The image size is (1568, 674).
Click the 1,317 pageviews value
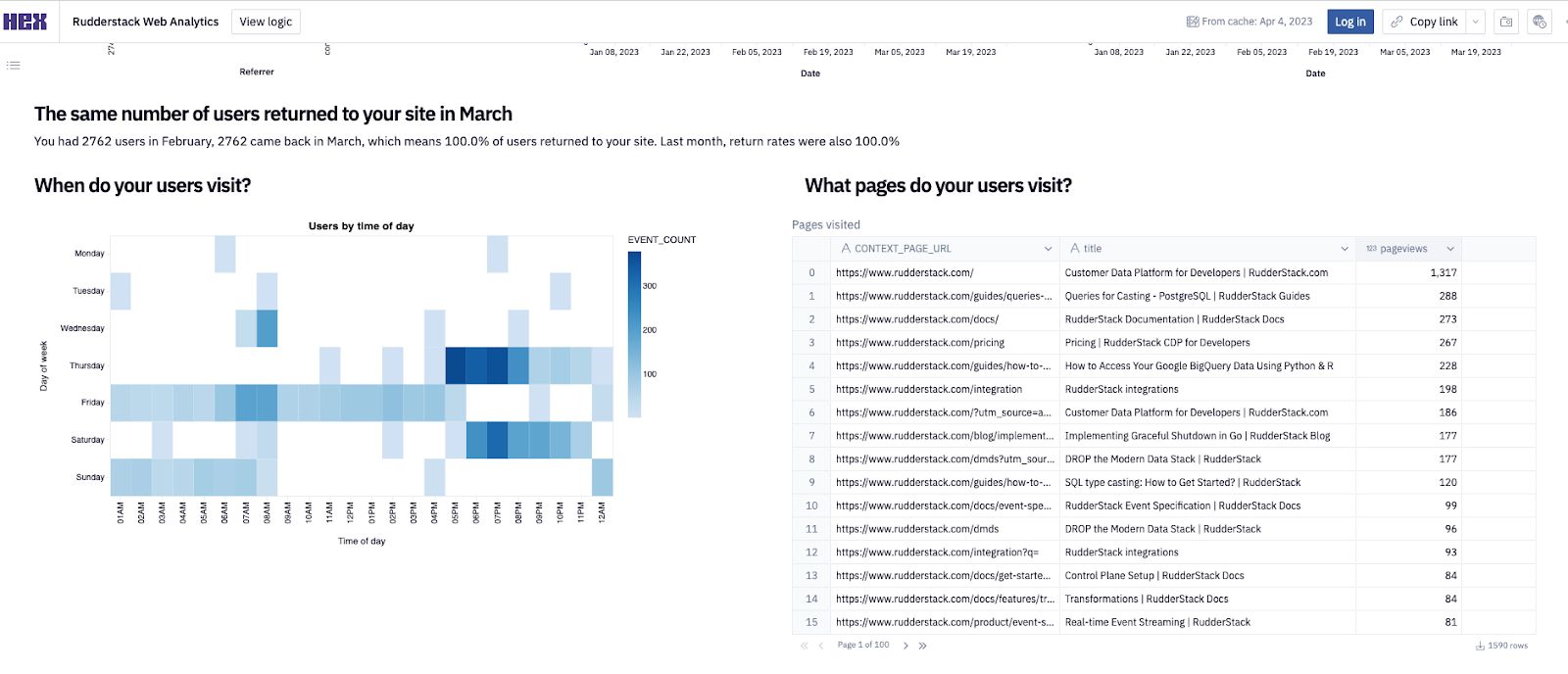tap(1443, 272)
